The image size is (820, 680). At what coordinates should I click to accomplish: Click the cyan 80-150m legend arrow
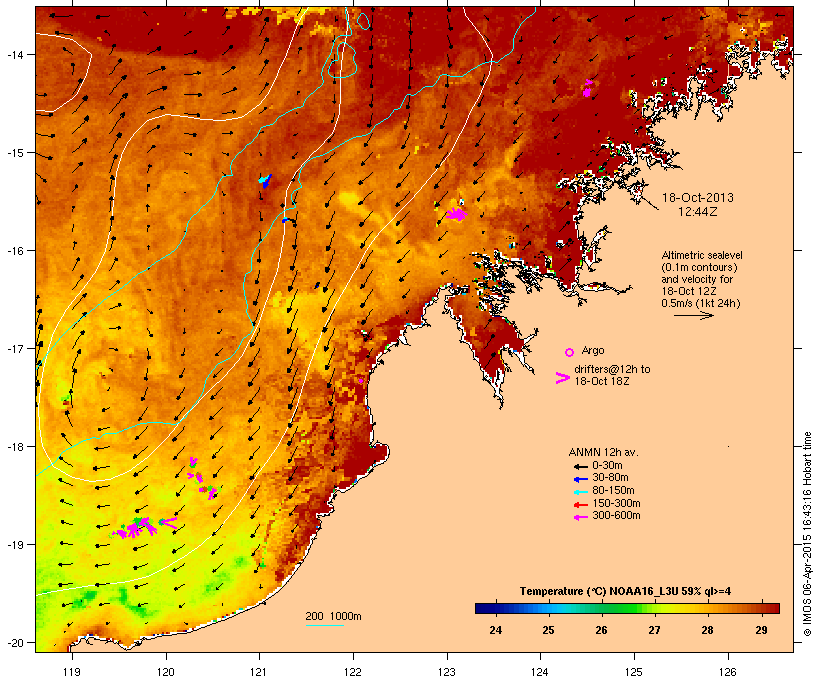[x=580, y=492]
